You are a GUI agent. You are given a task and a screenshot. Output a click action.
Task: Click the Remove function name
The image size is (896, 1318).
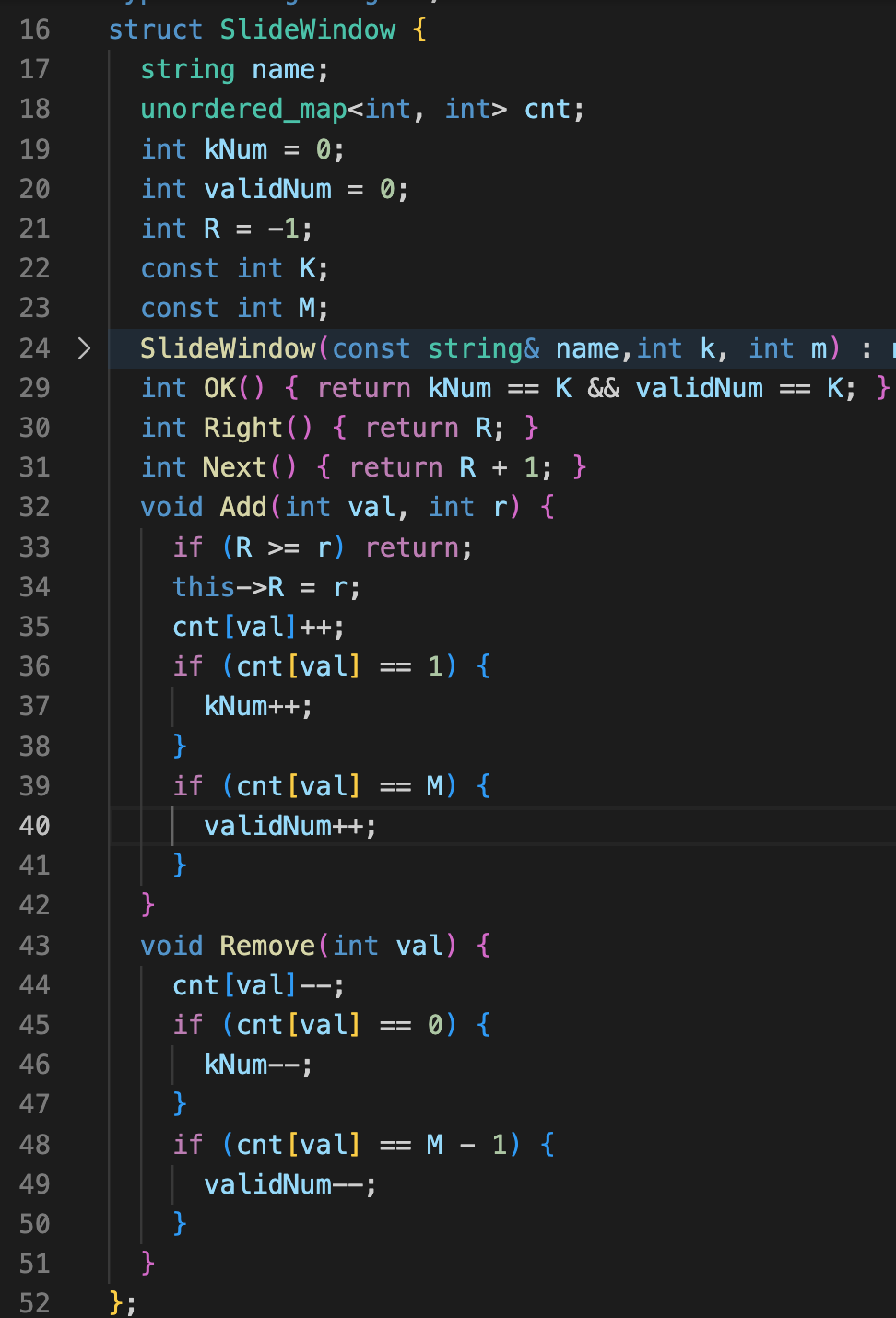point(267,946)
